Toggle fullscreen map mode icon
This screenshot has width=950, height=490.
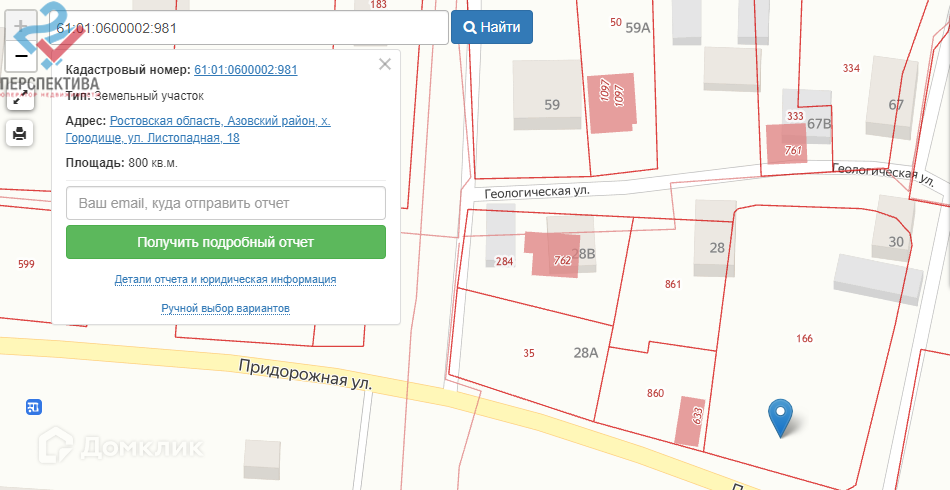[x=21, y=98]
